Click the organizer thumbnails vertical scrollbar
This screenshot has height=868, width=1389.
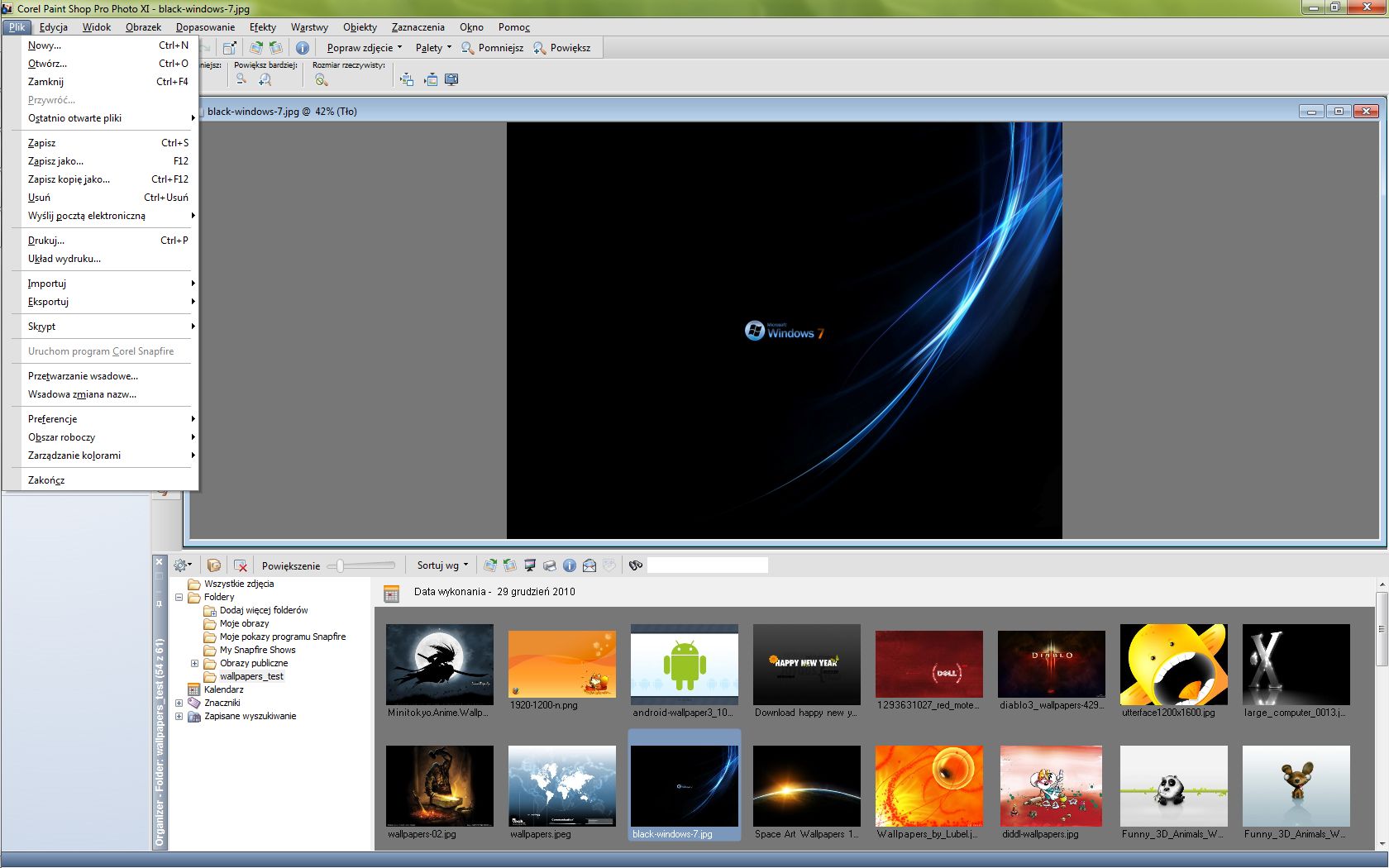coord(1382,715)
